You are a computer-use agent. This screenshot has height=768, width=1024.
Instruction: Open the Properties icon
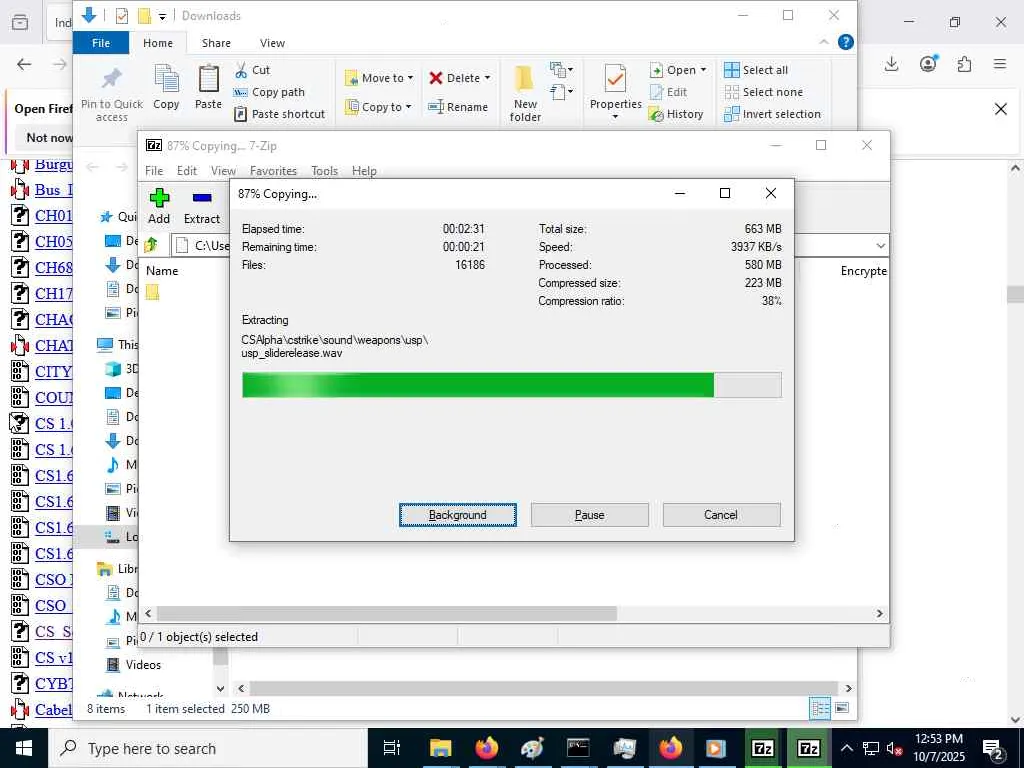pos(615,79)
